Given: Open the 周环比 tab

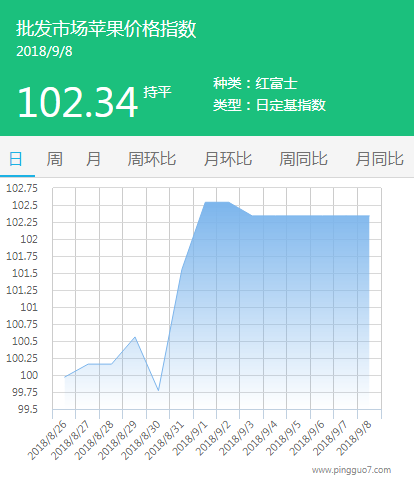Looking at the screenshot, I should point(152,159).
